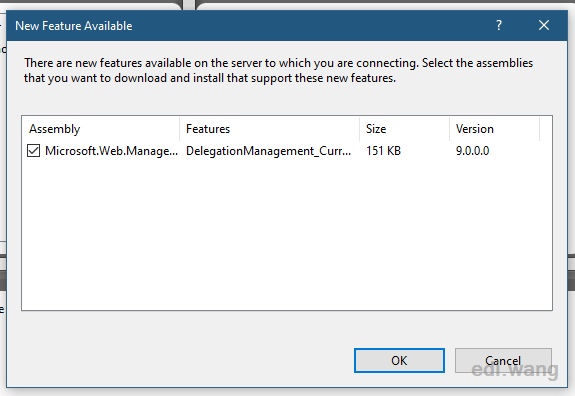Uncheck the Microsoft.Web.Management assembly checkbox

[33, 151]
